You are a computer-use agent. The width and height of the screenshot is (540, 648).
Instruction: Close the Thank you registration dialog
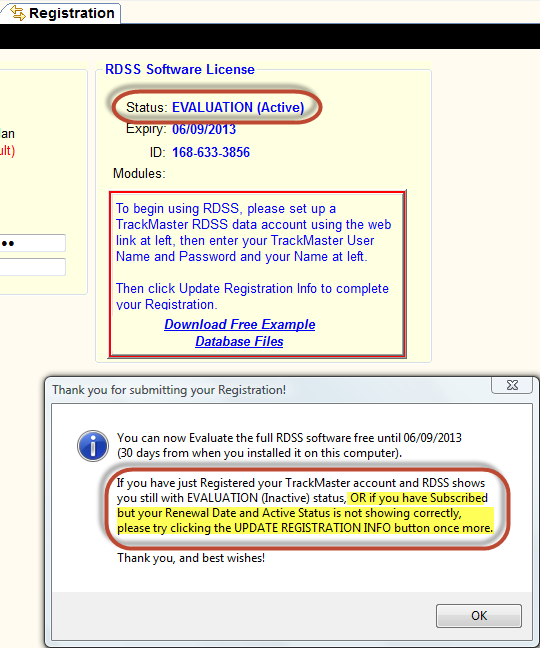(x=512, y=385)
